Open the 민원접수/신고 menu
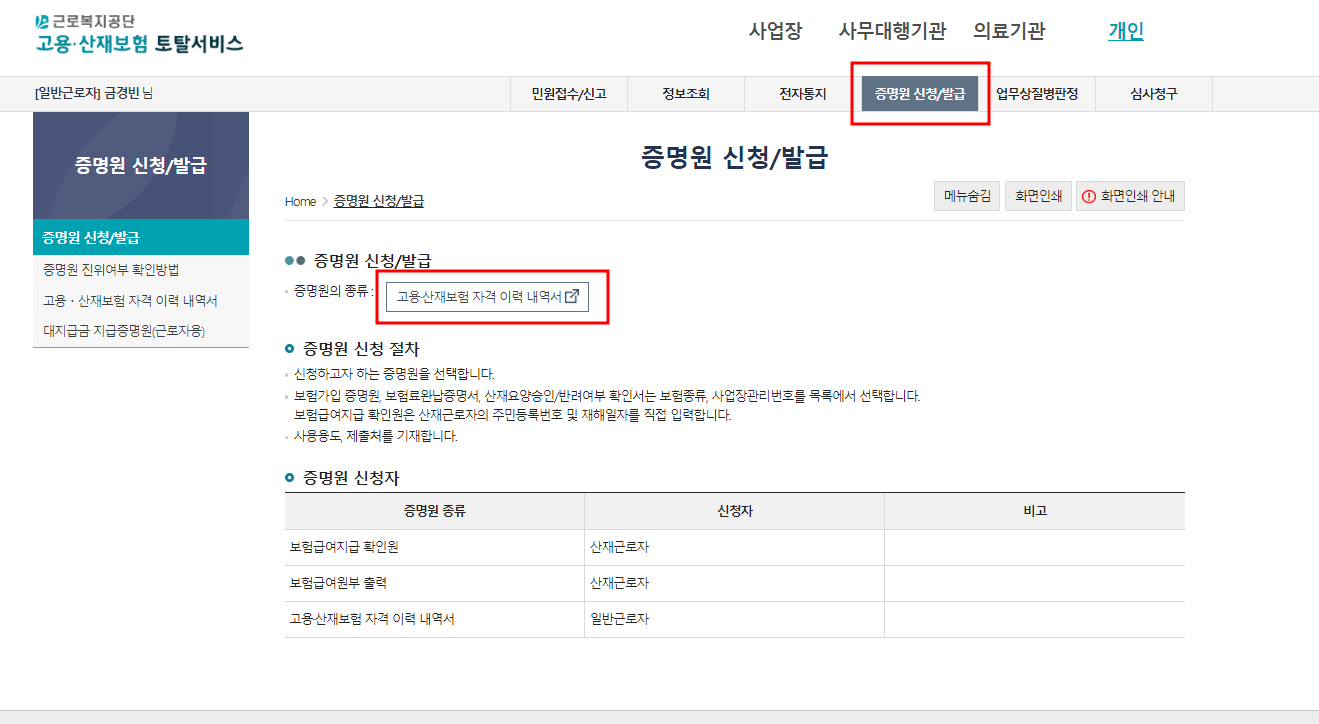 coord(569,92)
